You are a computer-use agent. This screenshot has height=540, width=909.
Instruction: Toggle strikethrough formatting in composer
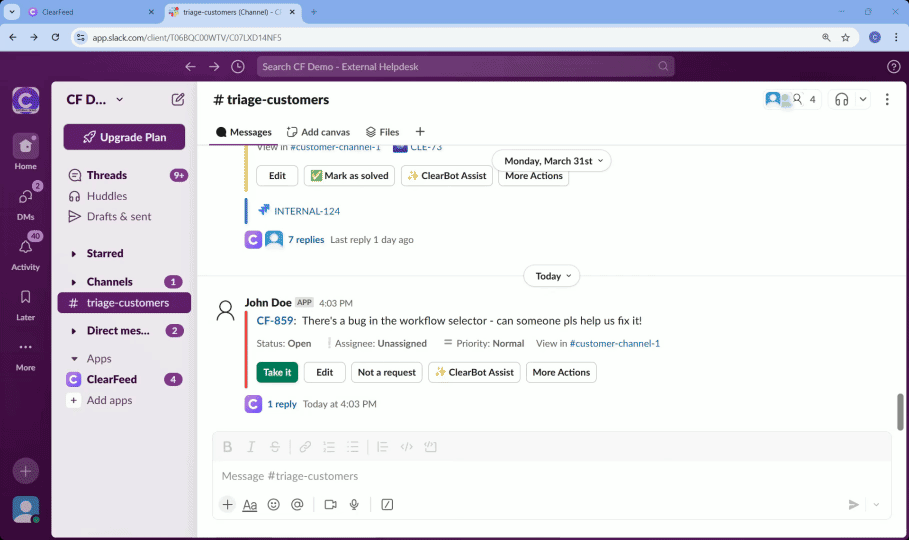tap(275, 447)
